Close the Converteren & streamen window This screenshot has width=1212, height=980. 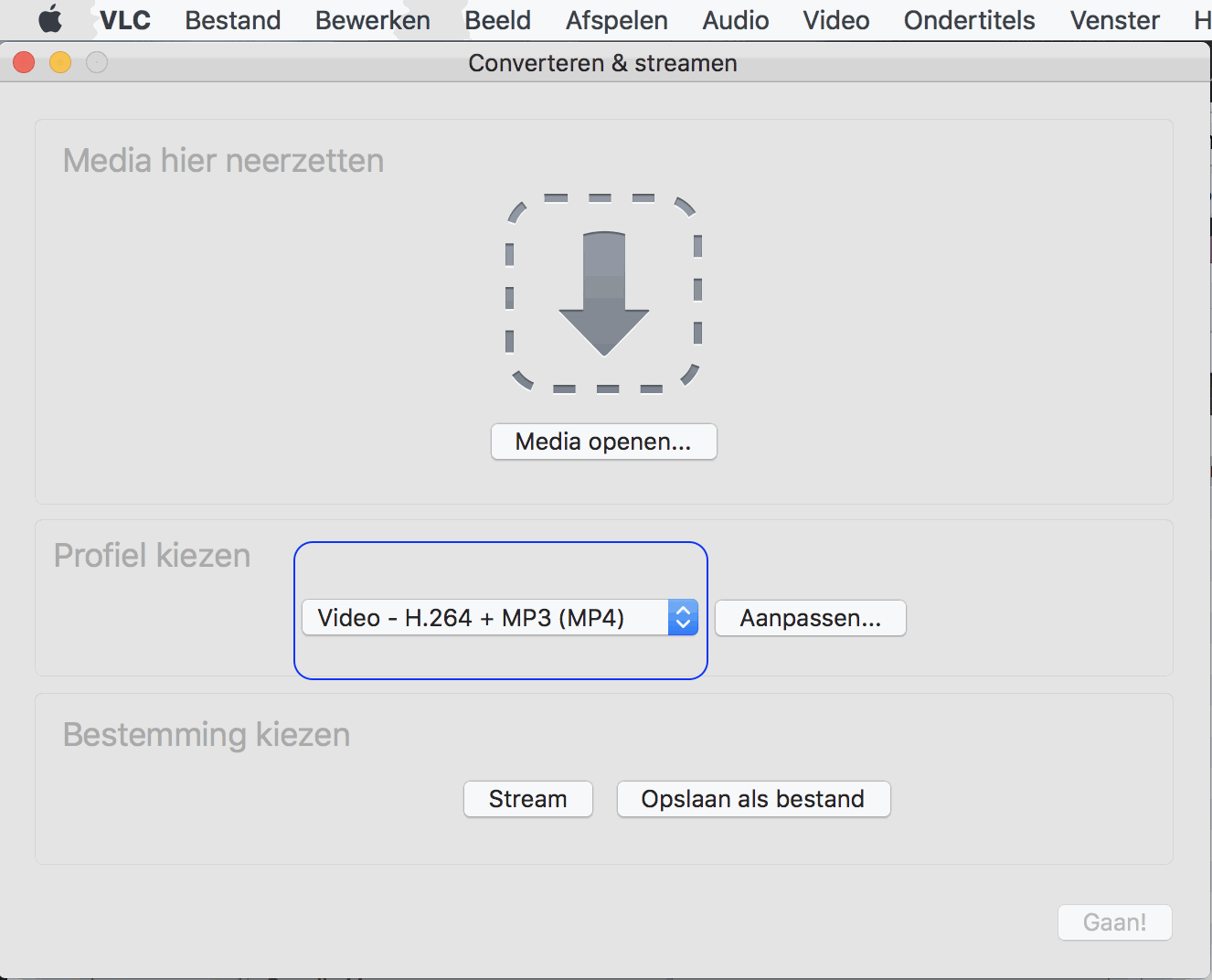coord(24,62)
